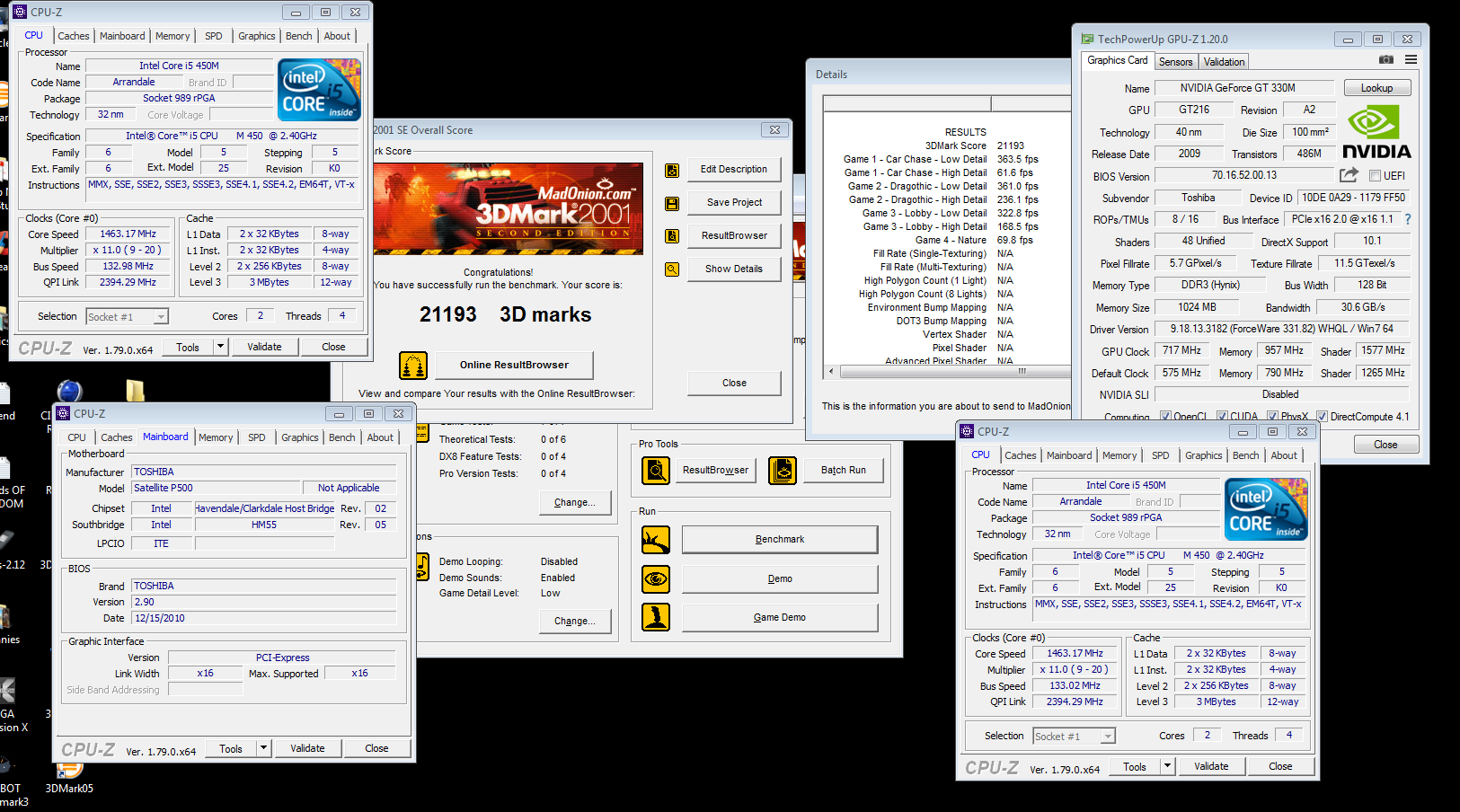Toggle the UEFI checkbox in GPU-Z

click(1375, 176)
